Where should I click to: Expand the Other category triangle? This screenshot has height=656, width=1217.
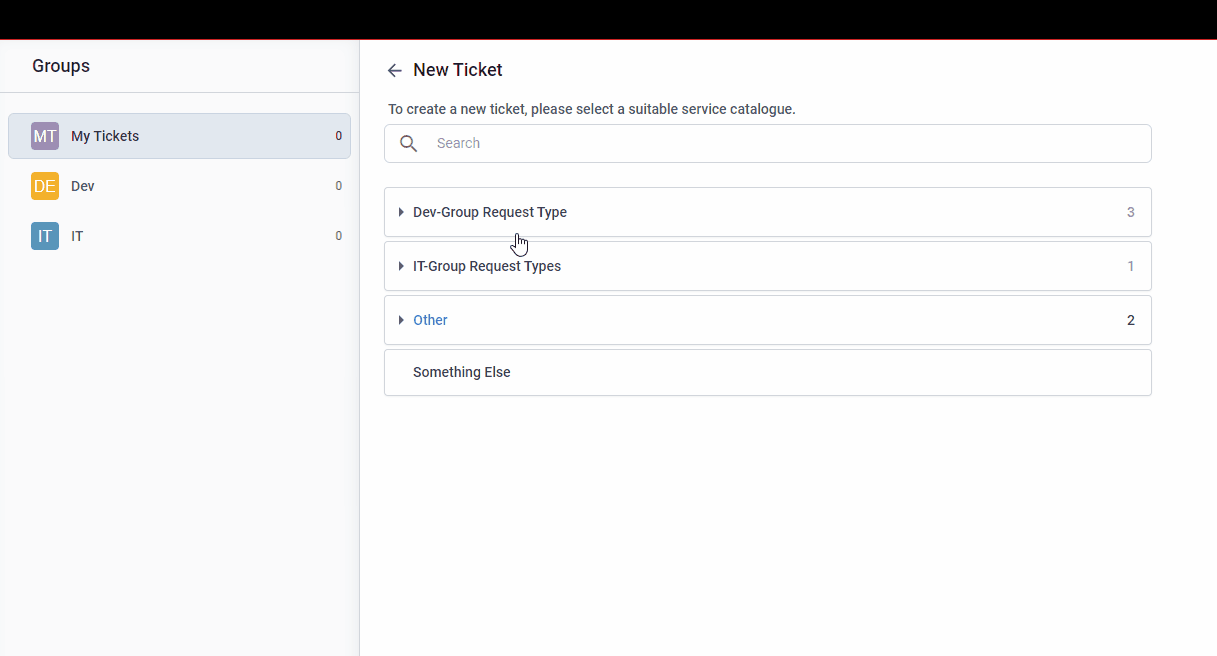[x=401, y=320]
